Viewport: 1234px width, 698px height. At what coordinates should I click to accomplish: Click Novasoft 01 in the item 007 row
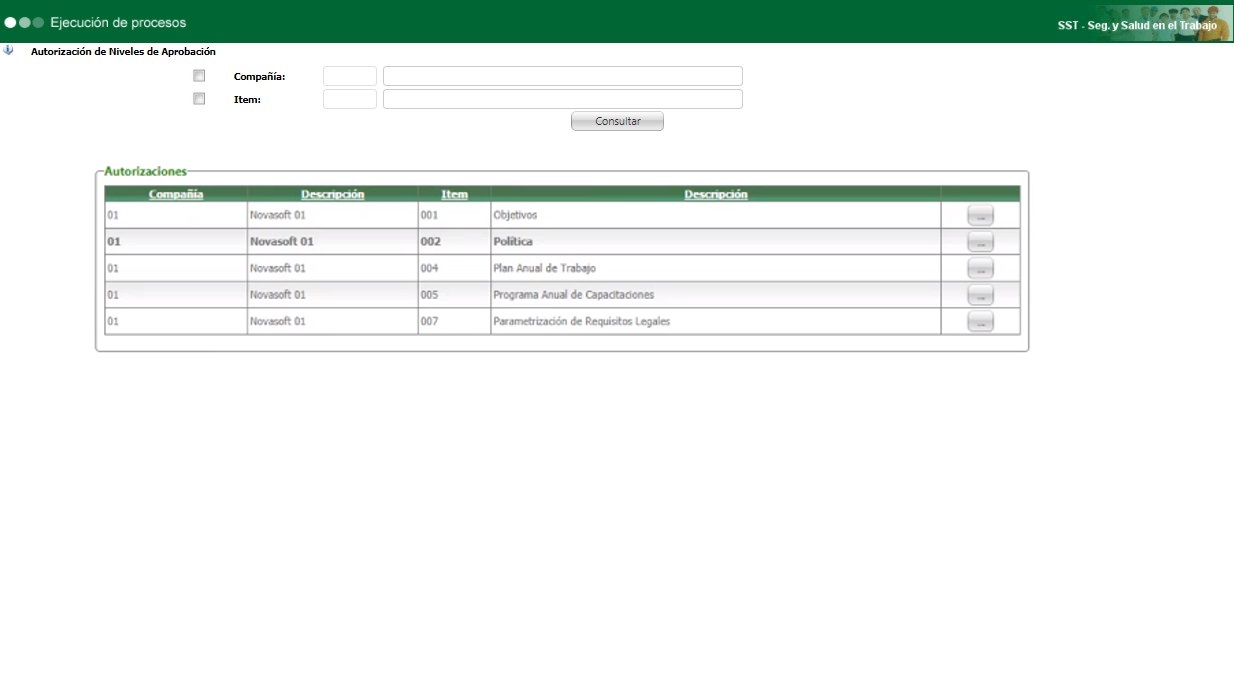pos(278,321)
